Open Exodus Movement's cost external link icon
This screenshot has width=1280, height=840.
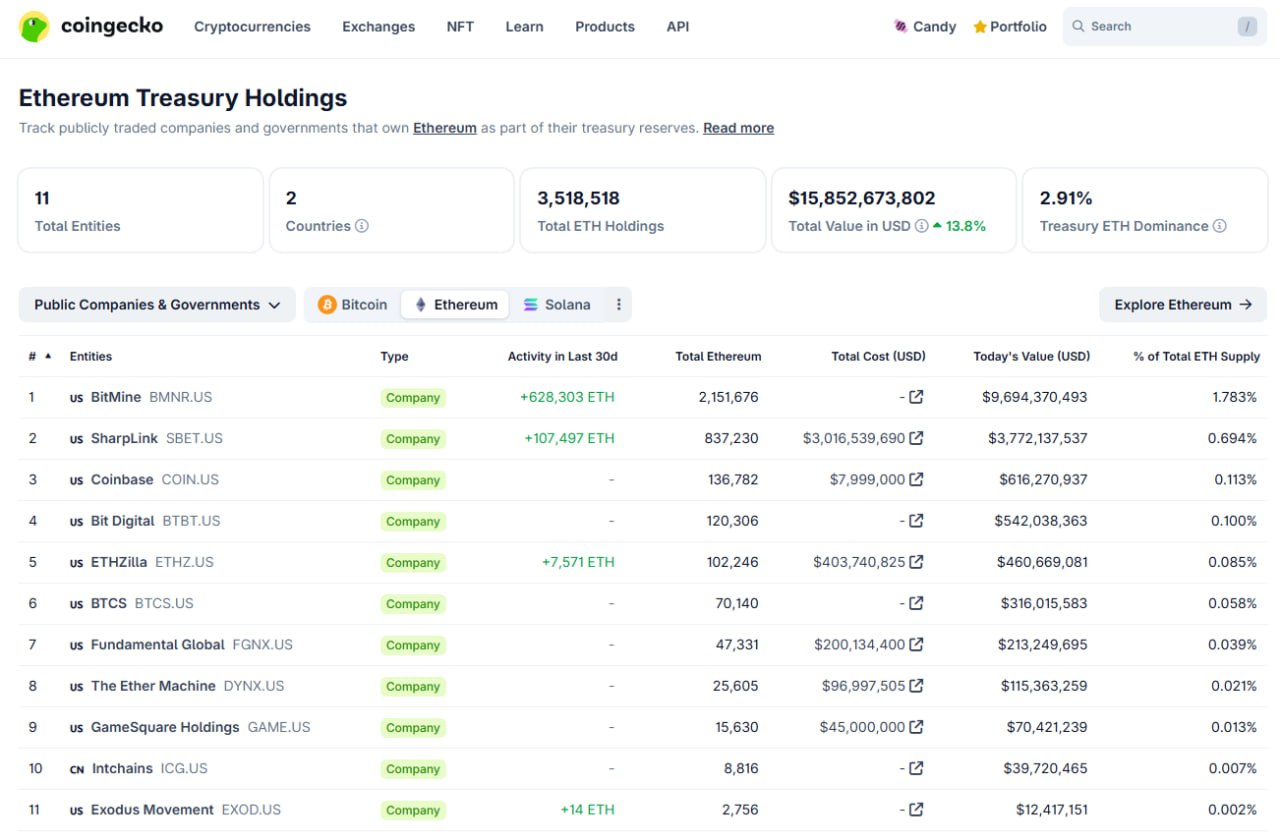click(x=916, y=809)
